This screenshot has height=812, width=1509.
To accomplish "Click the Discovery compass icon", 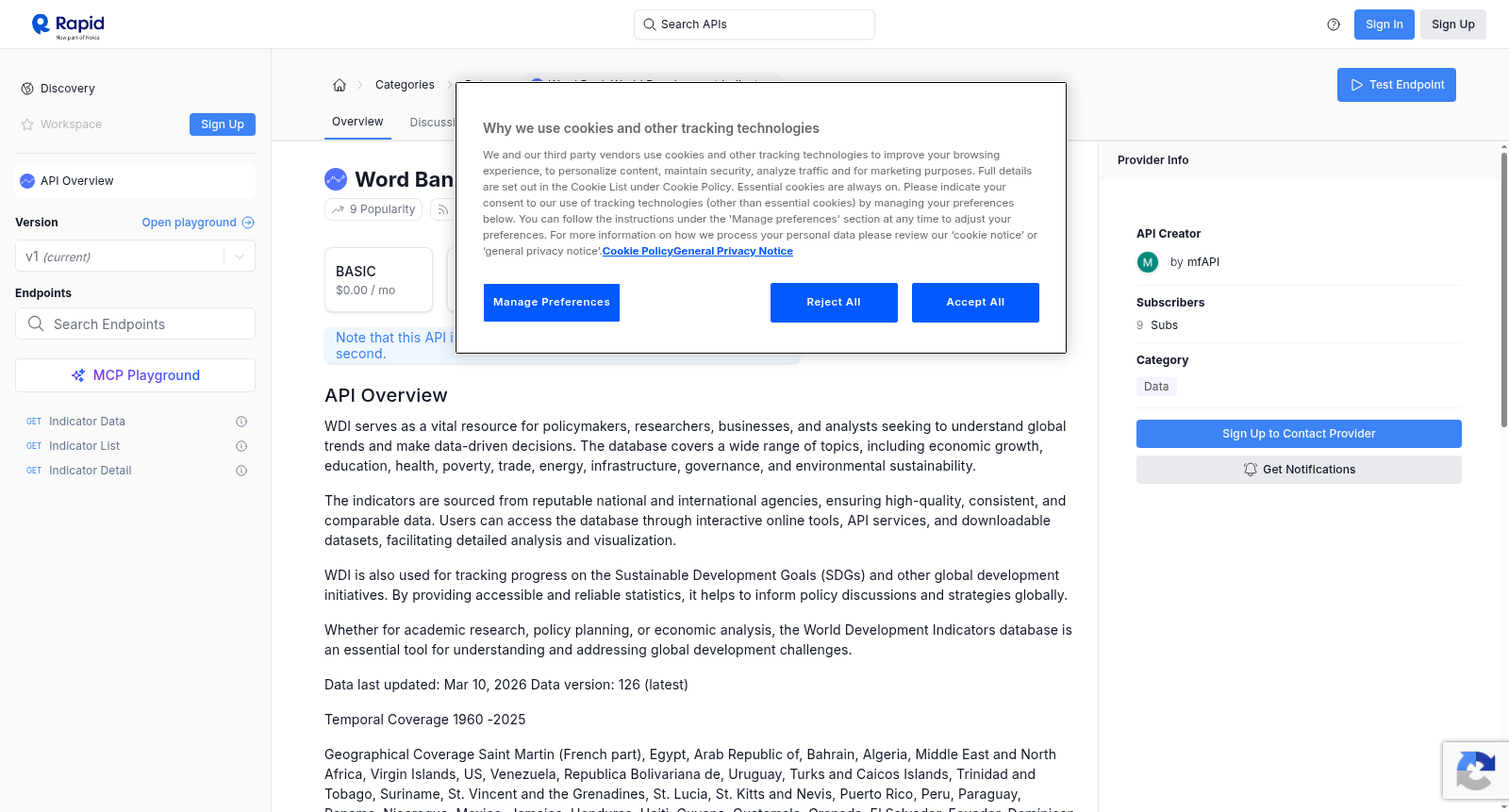I will [27, 89].
